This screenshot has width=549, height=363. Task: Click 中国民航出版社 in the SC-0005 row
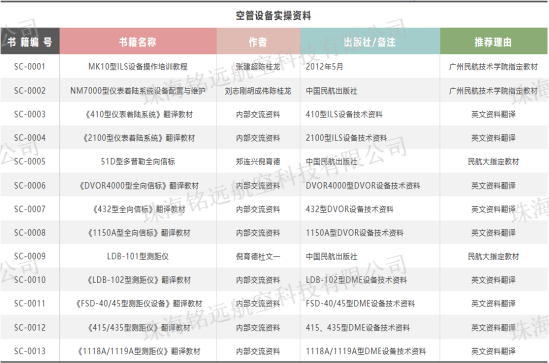coord(331,161)
